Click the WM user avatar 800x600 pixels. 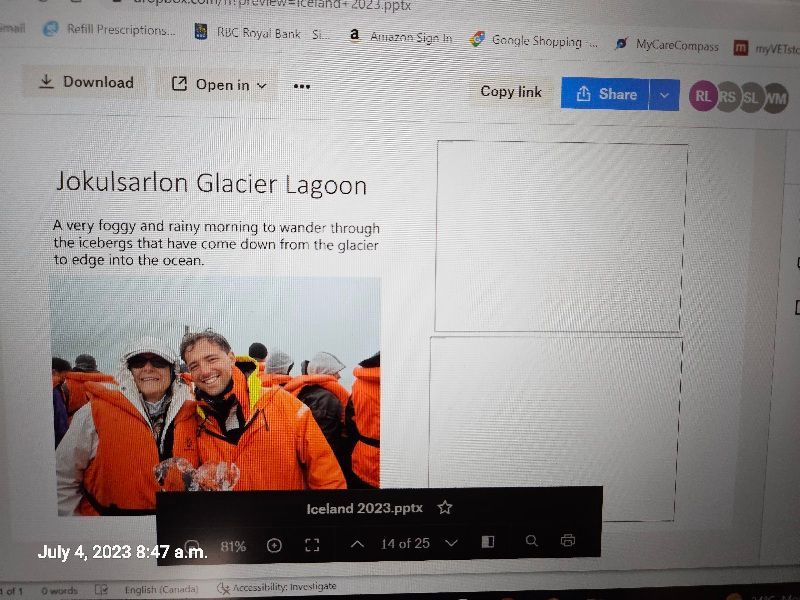pyautogui.click(x=776, y=98)
